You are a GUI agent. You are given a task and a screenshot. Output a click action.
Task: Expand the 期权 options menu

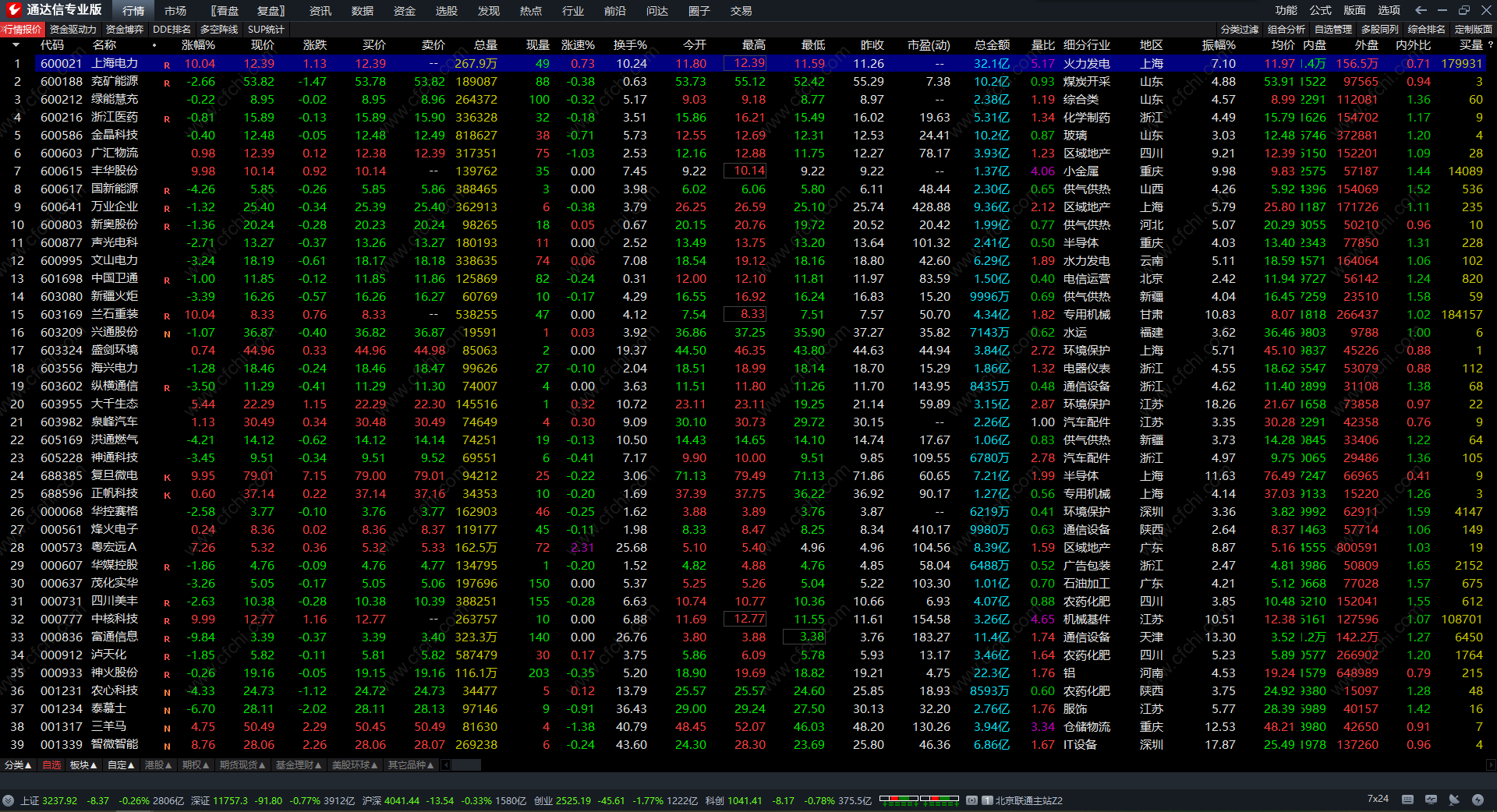click(196, 765)
